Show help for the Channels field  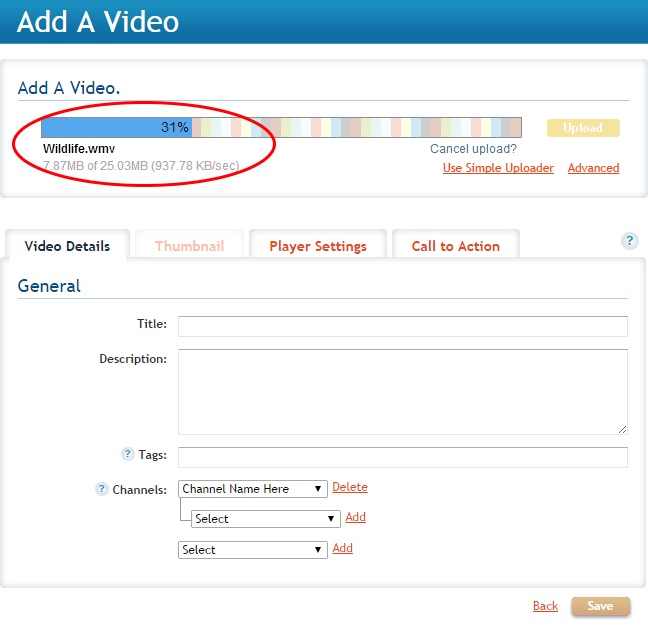(x=102, y=489)
